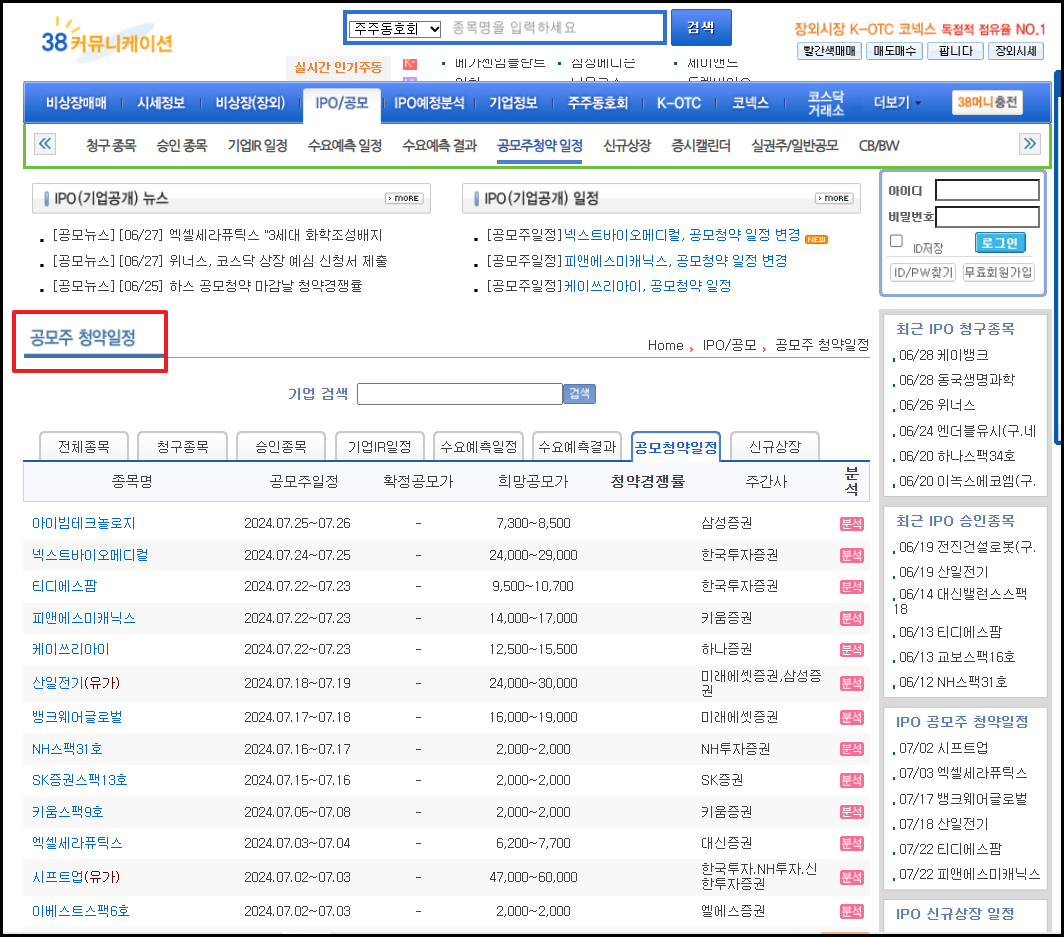Click the NEW badge beside 넥스트바이오메디컬 news
This screenshot has width=1064, height=937.
click(816, 239)
